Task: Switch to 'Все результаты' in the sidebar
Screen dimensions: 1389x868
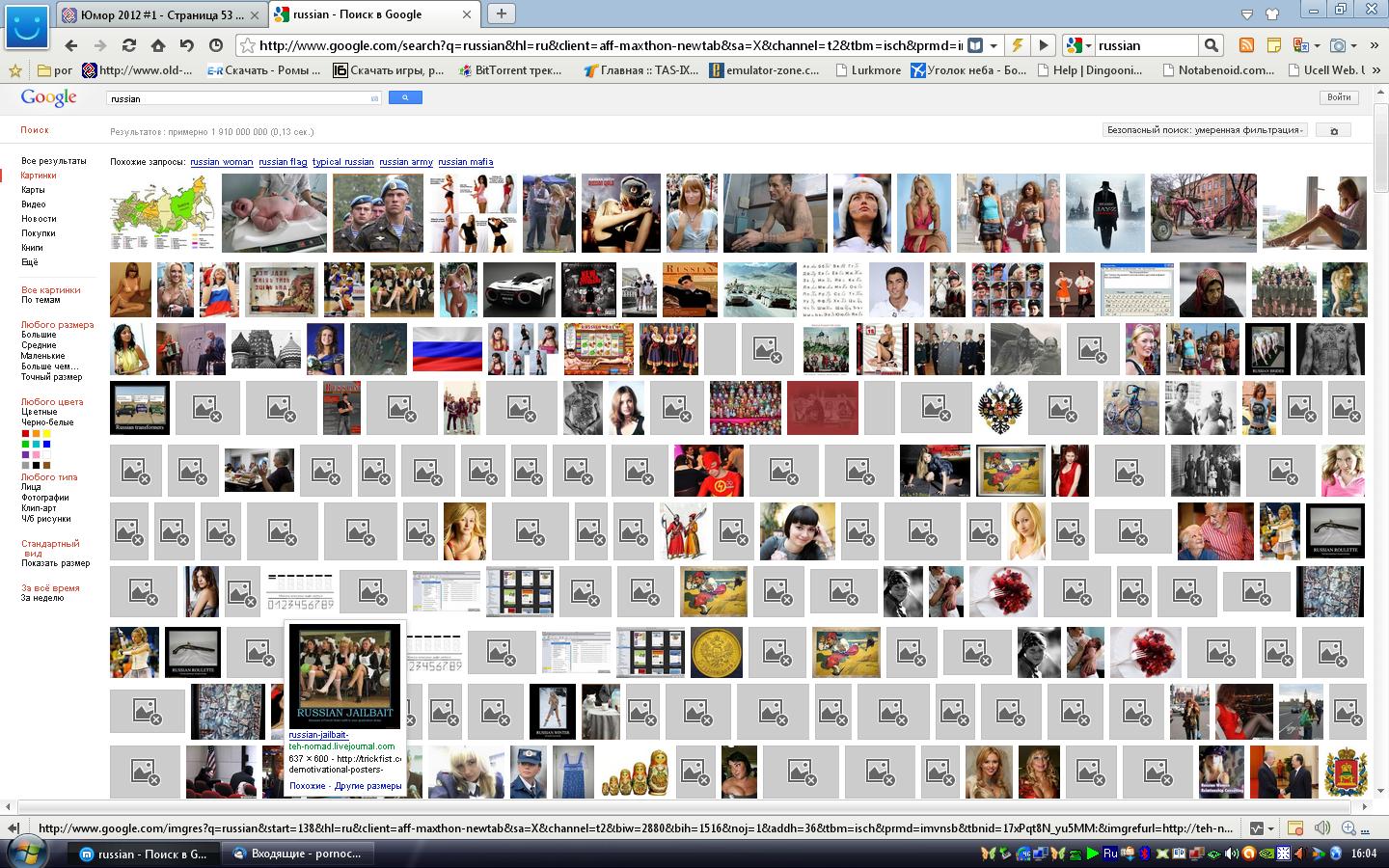Action: [54, 161]
